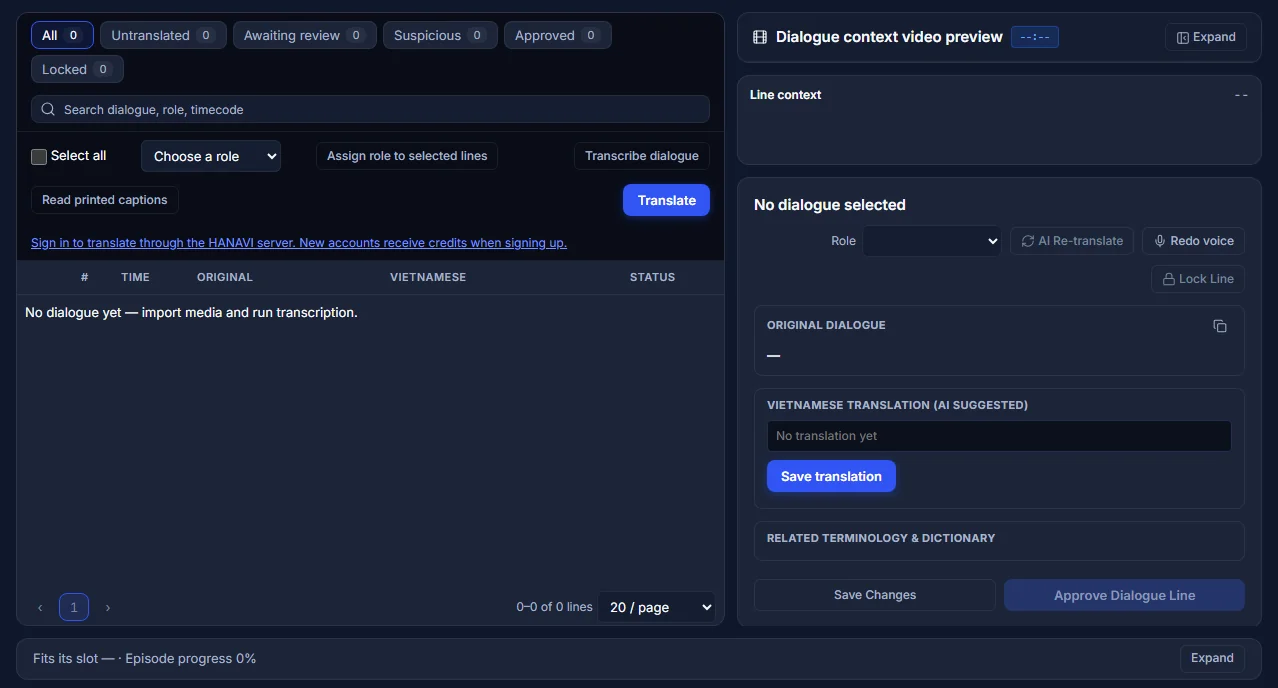Select page 1 in pagination
The width and height of the screenshot is (1278, 688).
[x=74, y=607]
